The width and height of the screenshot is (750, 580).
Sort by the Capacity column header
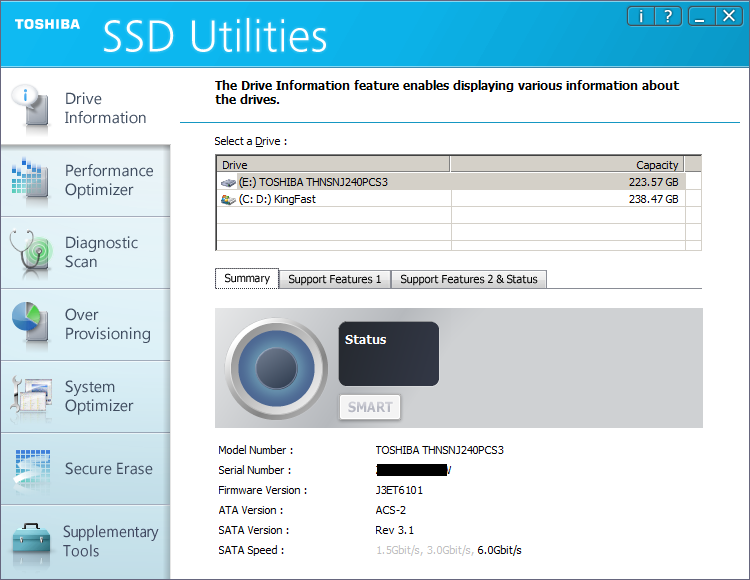(x=567, y=164)
